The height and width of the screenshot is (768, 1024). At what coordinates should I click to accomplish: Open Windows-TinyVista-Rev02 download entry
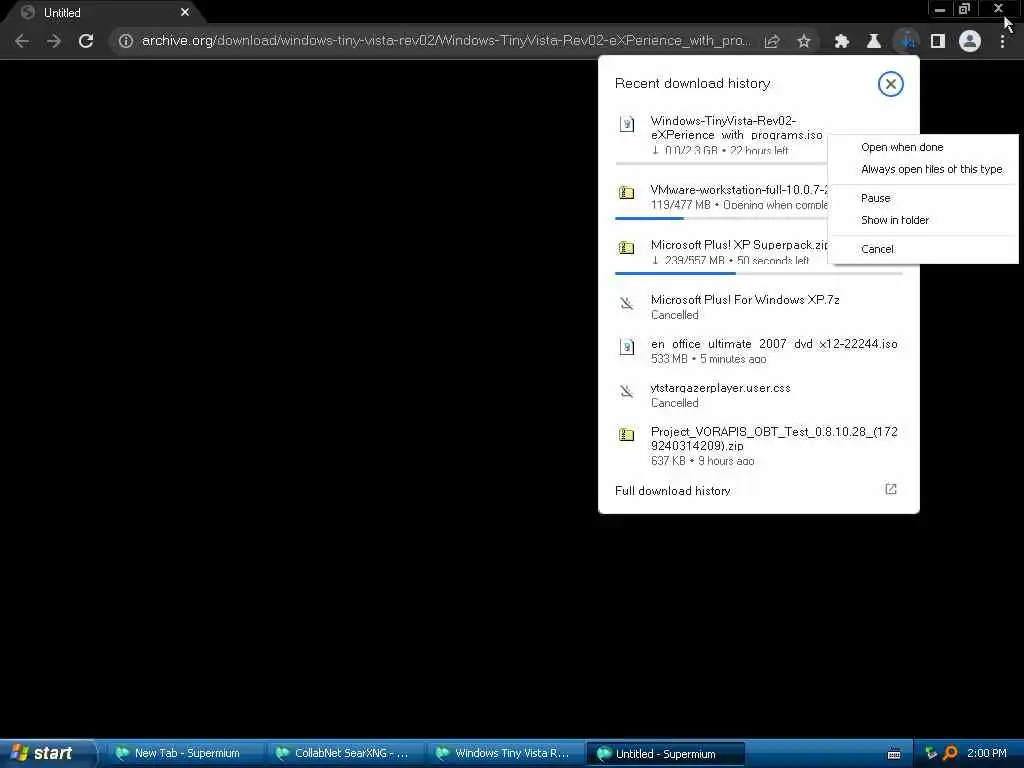(x=721, y=135)
